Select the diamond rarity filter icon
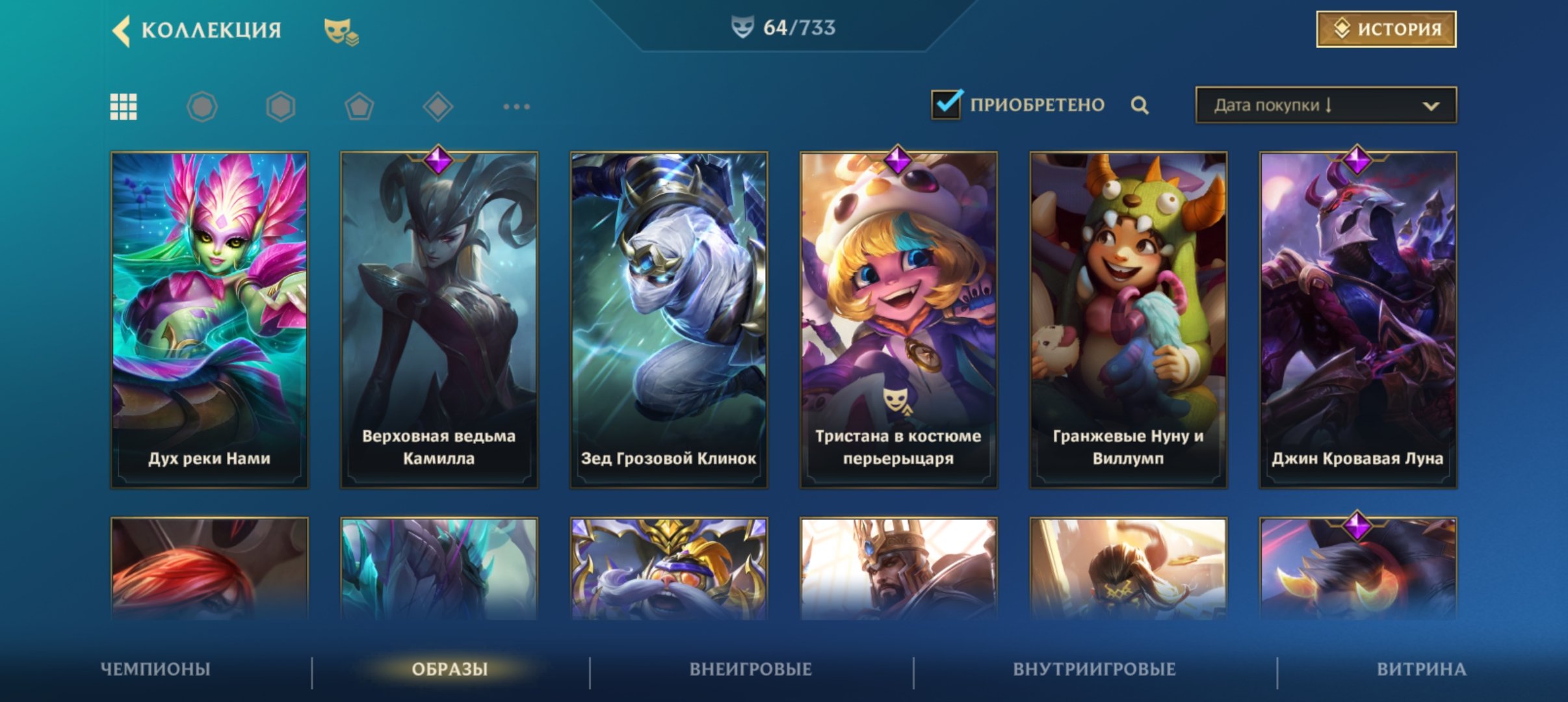Screen dimensions: 1568x702 click(438, 107)
